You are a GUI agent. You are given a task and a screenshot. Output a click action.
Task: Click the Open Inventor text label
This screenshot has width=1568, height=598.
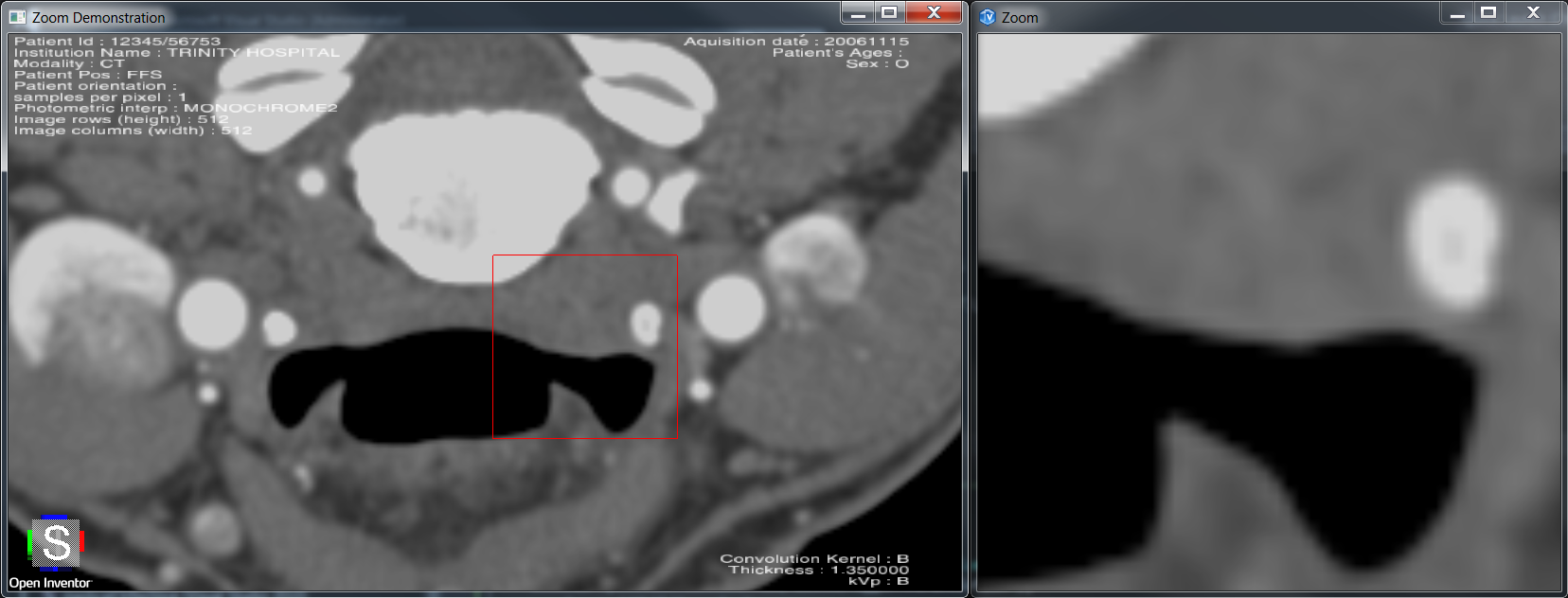coord(50,583)
